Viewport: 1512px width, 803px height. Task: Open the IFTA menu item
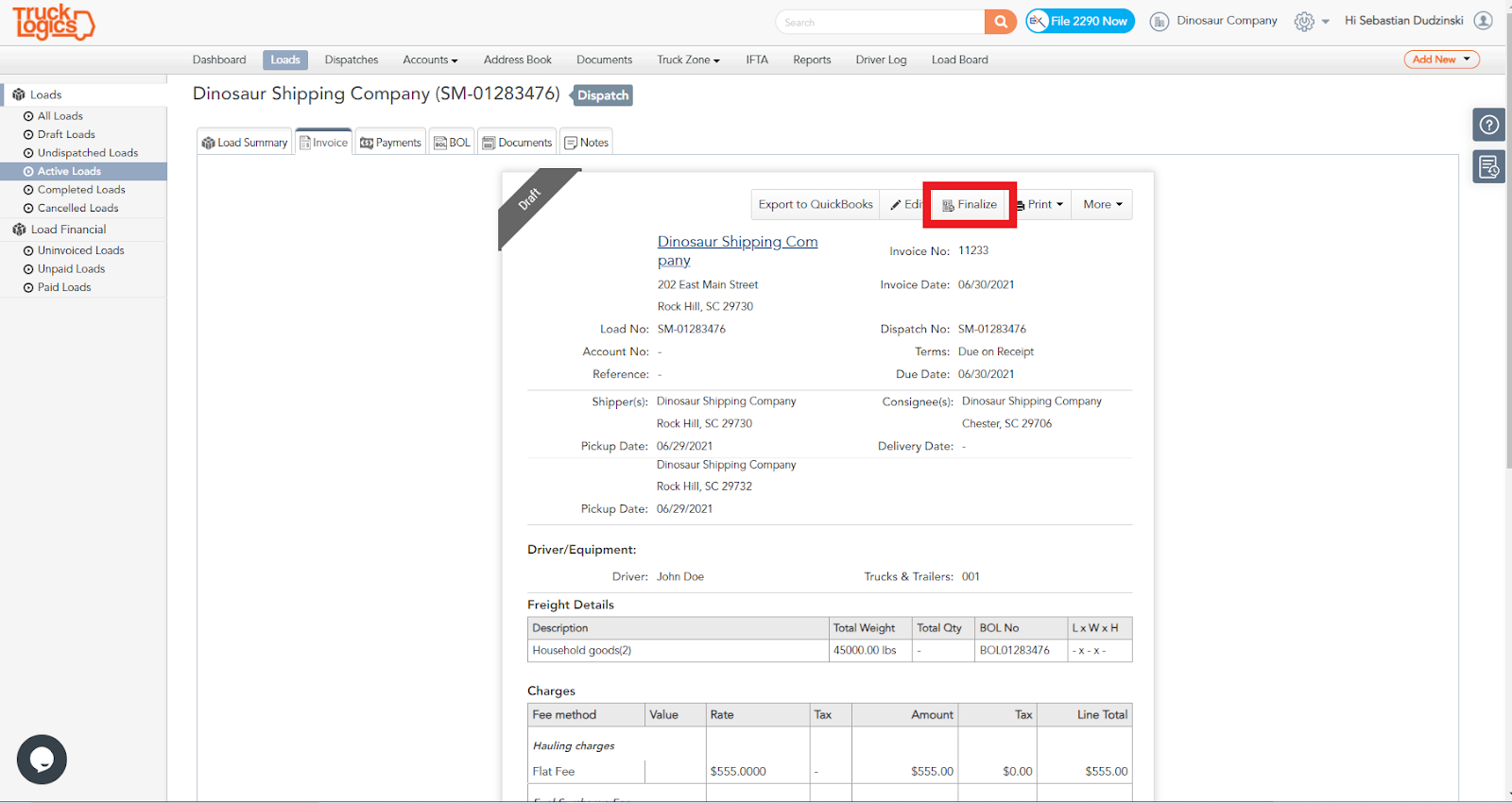pyautogui.click(x=757, y=60)
